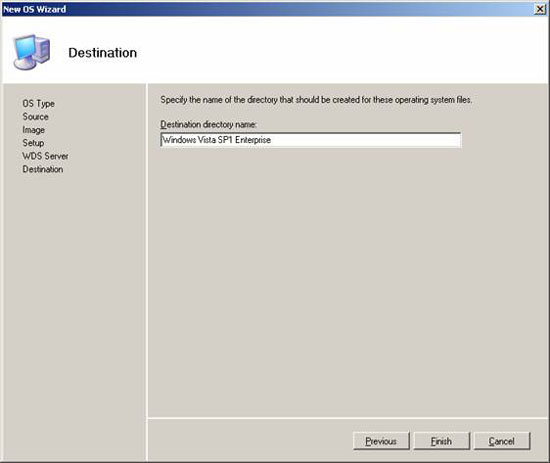Click the 'Destination directory name:' label
The image size is (550, 463).
pos(209,125)
